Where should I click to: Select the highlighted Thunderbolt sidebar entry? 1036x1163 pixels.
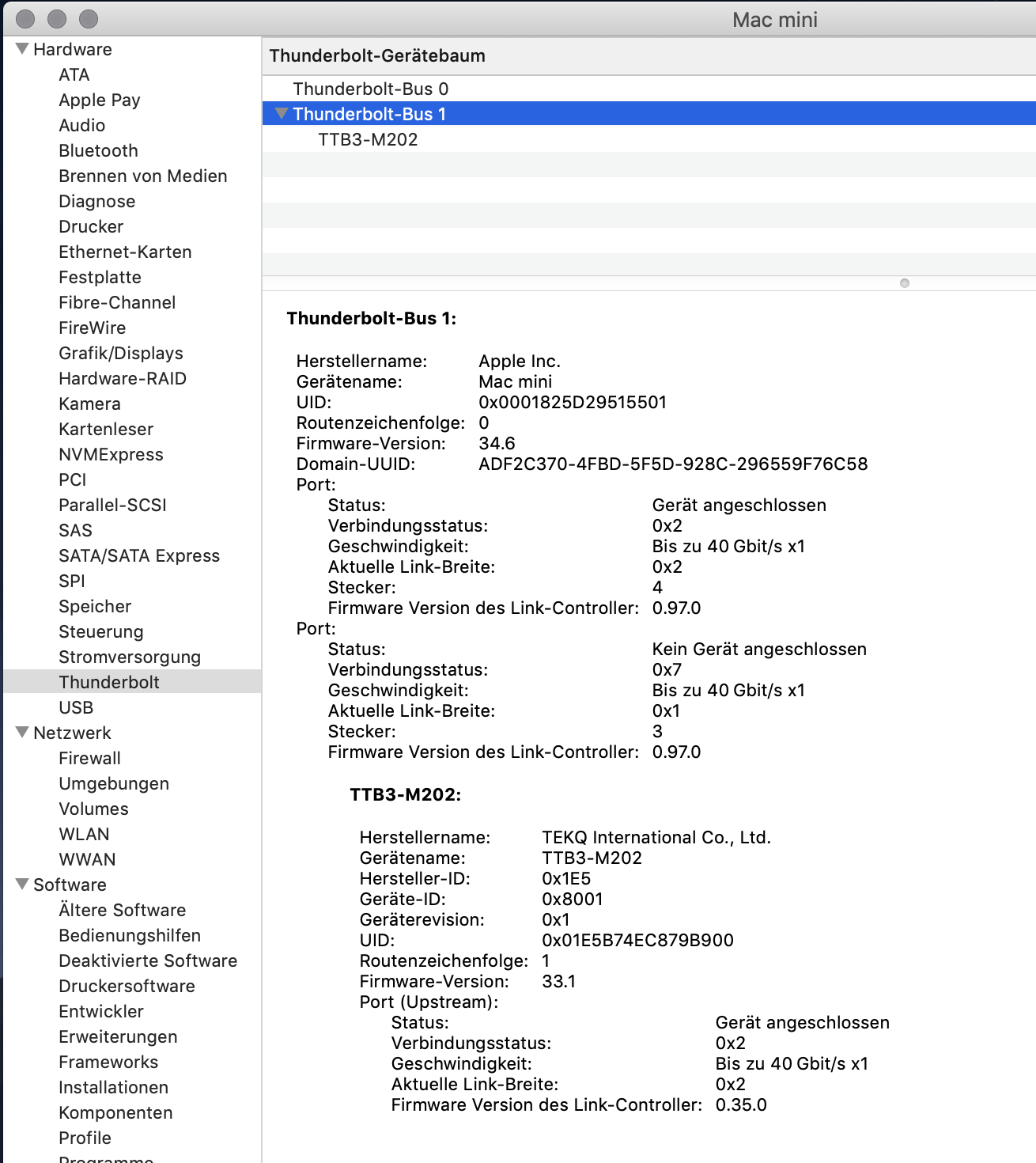132,682
